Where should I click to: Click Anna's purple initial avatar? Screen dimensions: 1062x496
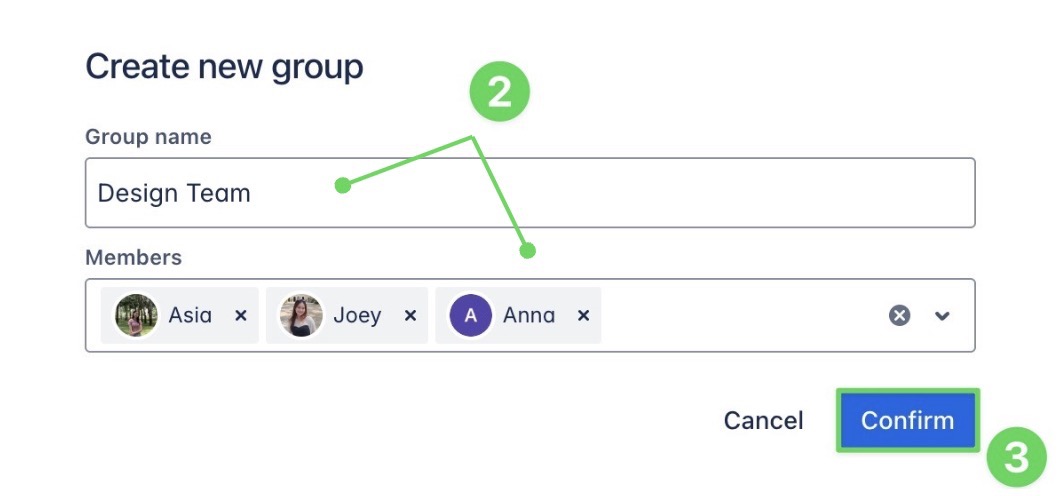coord(471,316)
